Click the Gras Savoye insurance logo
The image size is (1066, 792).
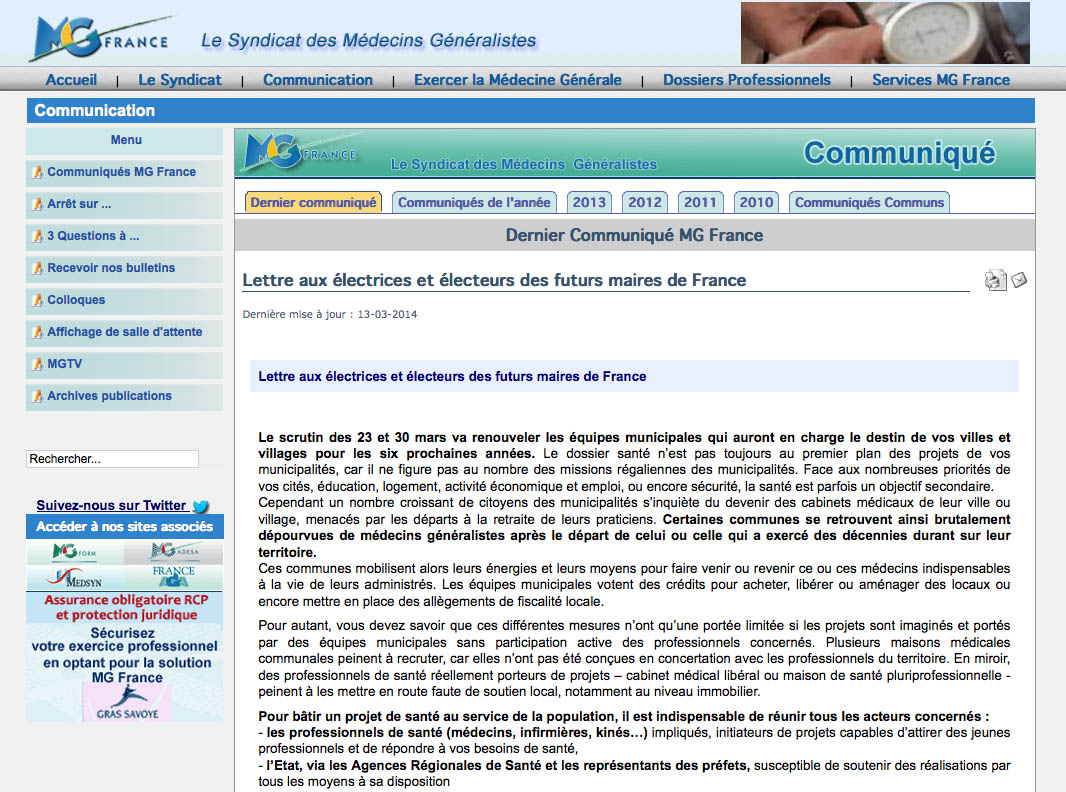coord(126,703)
